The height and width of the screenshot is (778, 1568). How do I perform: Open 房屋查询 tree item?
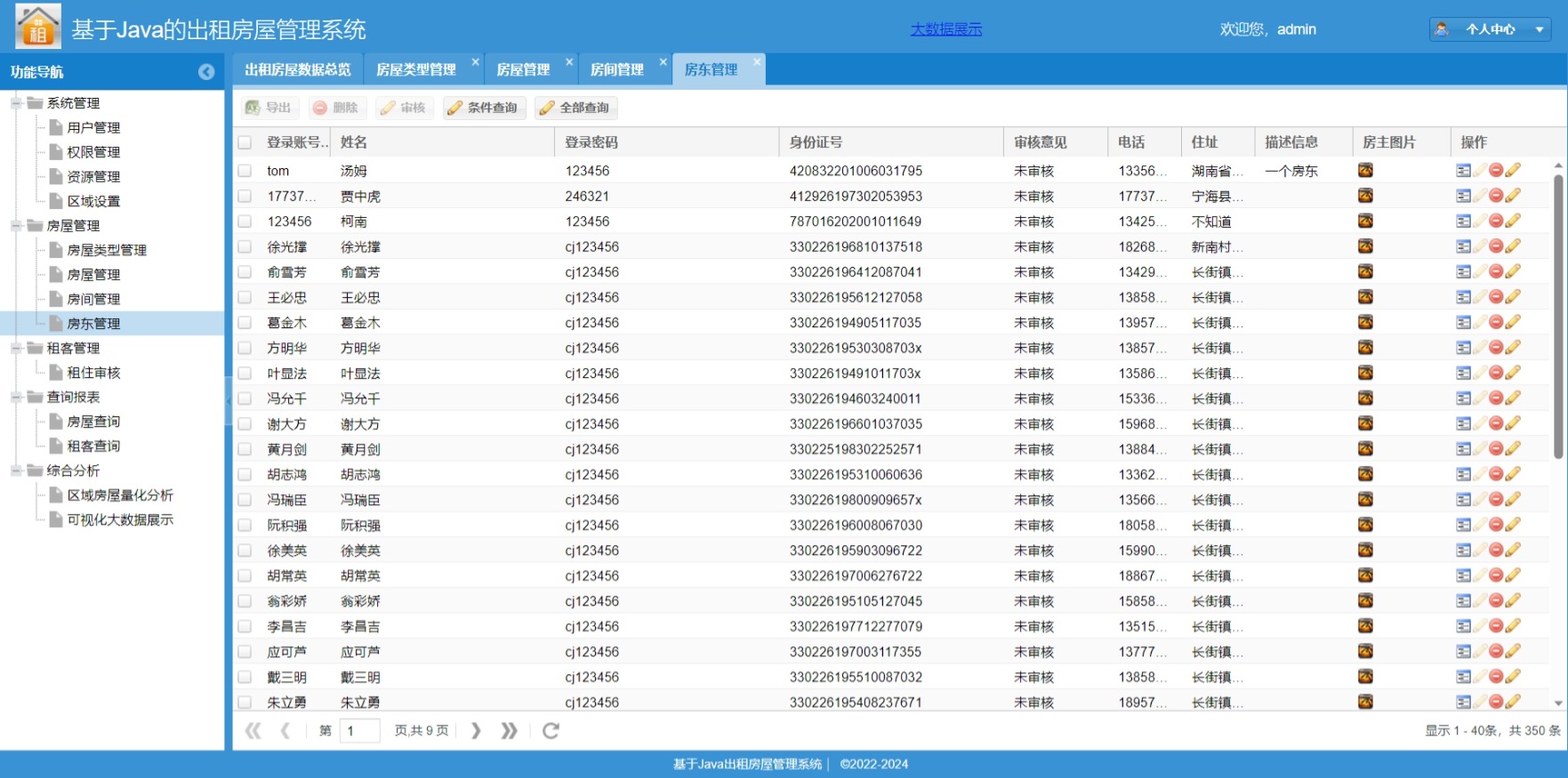tap(93, 421)
